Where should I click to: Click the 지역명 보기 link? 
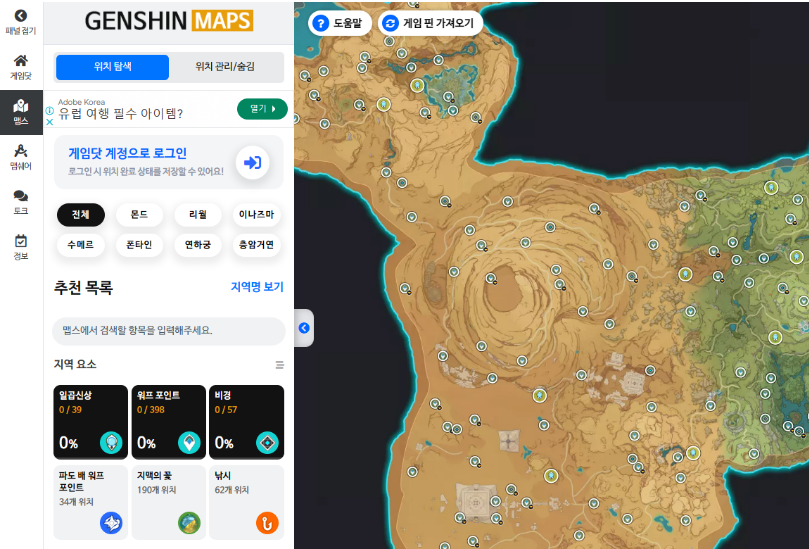pyautogui.click(x=257, y=287)
